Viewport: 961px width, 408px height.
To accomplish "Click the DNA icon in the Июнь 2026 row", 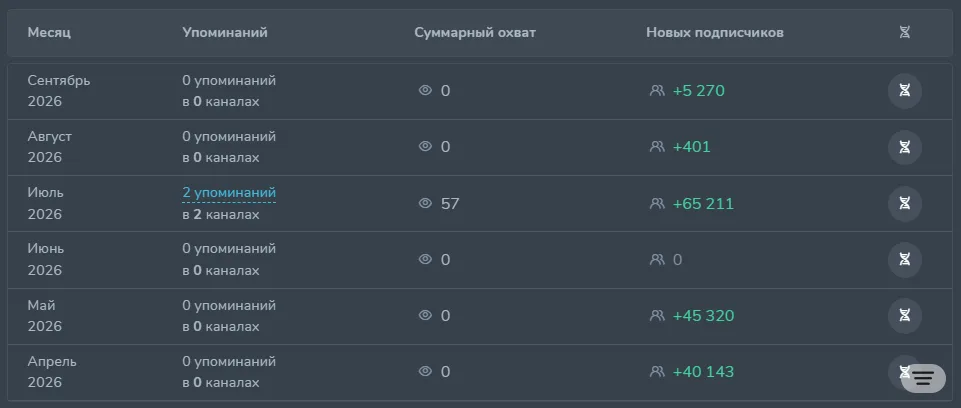I will click(905, 259).
